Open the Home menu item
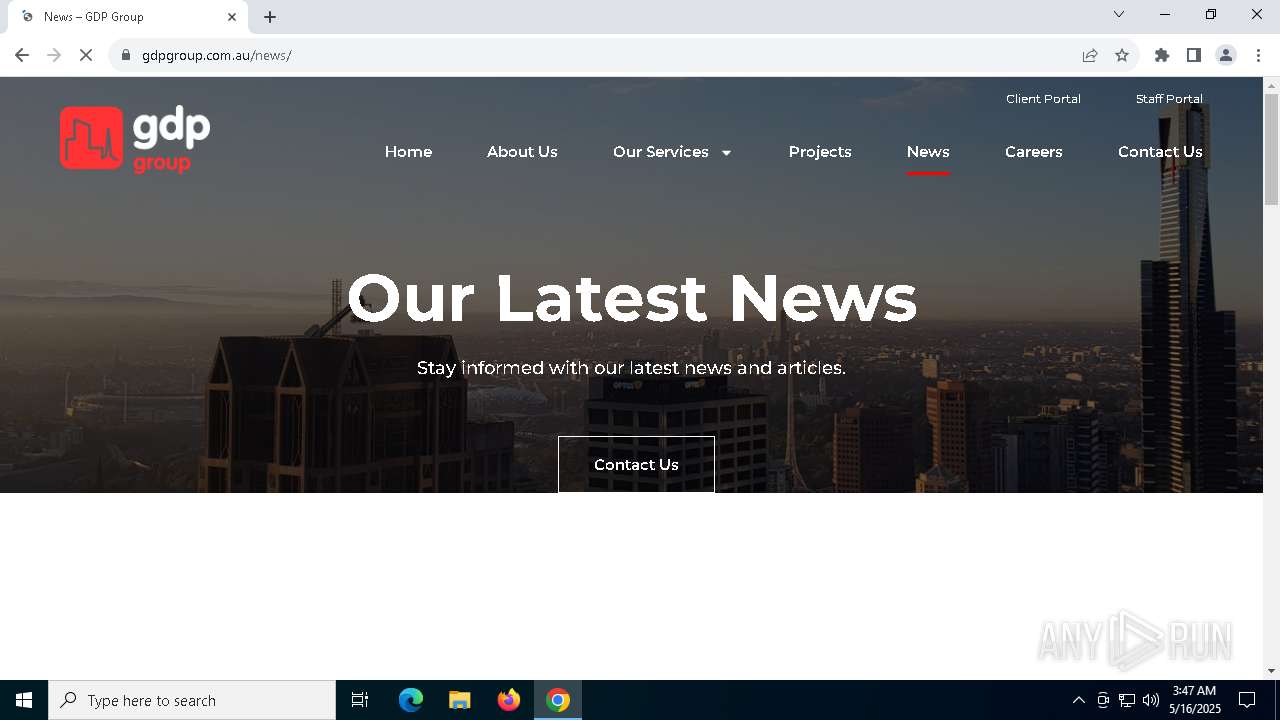The width and height of the screenshot is (1280, 720). coord(408,152)
